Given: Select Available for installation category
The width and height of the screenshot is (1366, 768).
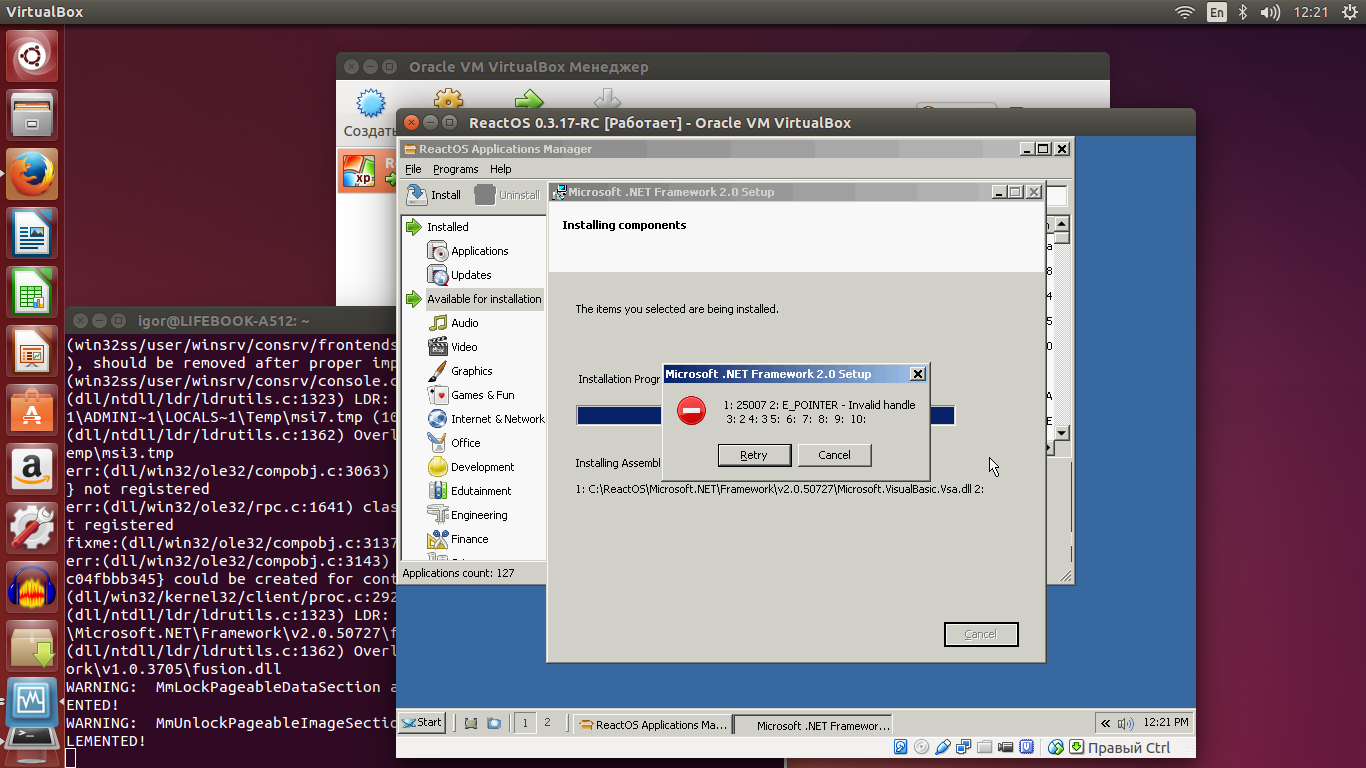Looking at the screenshot, I should 484,299.
